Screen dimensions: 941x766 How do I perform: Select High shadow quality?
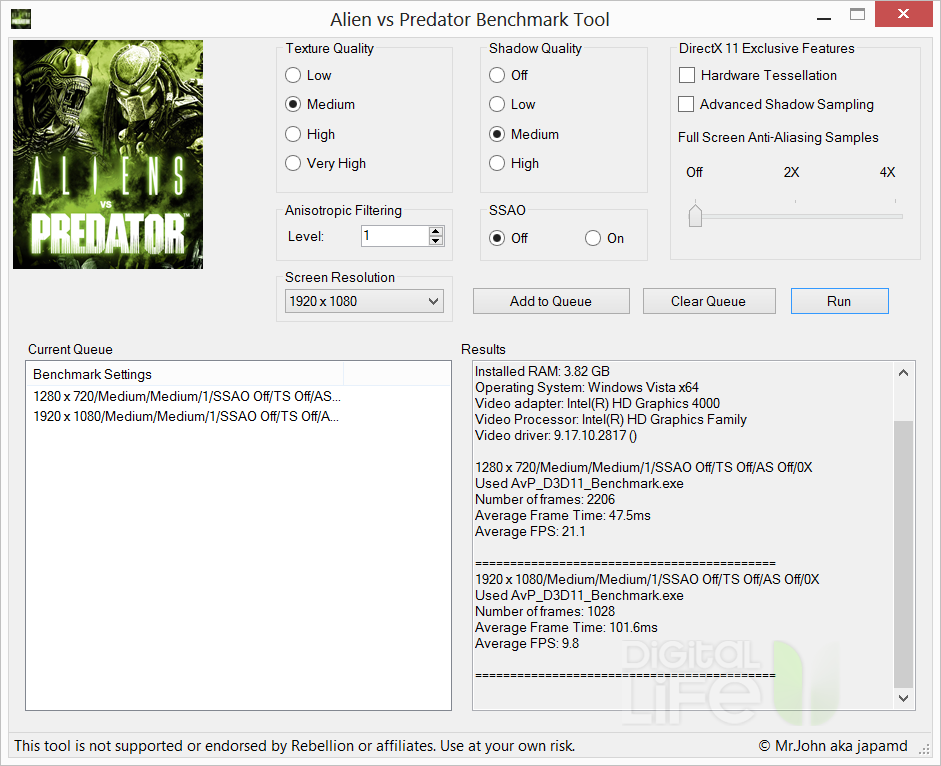pyautogui.click(x=514, y=163)
